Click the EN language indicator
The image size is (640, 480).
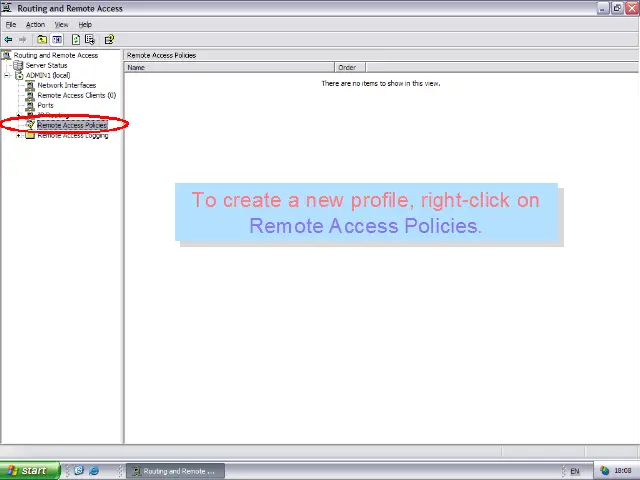575,471
